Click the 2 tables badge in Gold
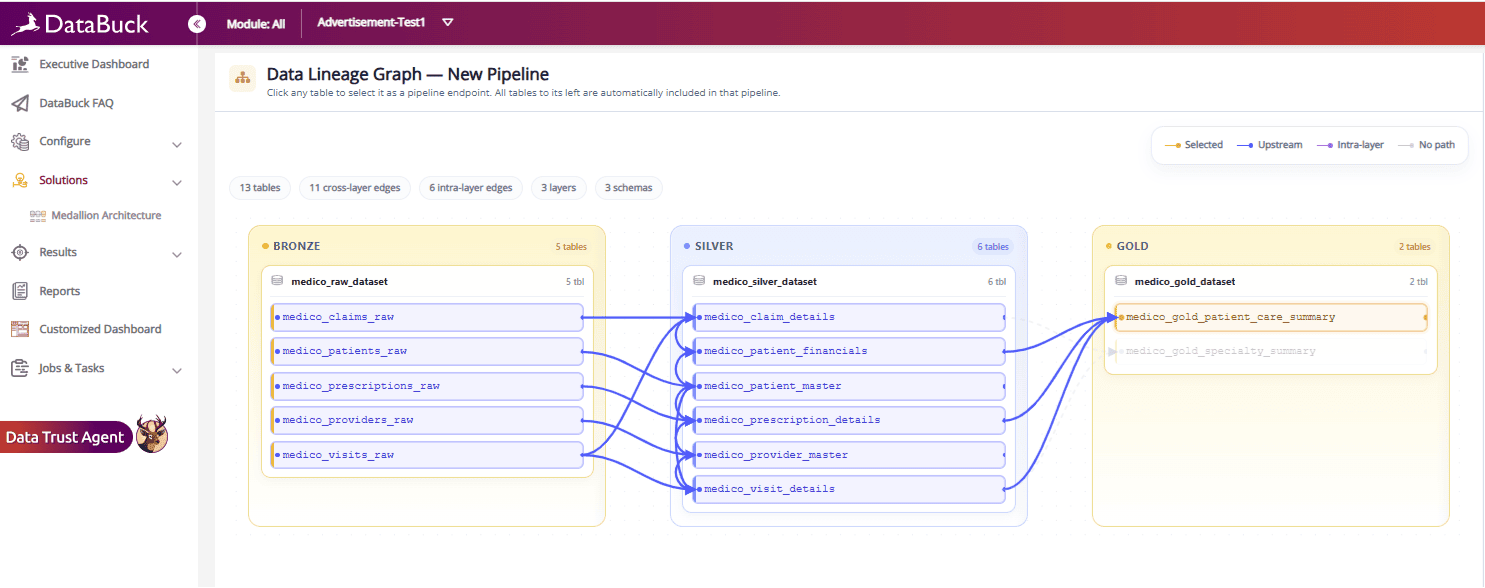This screenshot has height=588, width=1485. pos(1415,247)
